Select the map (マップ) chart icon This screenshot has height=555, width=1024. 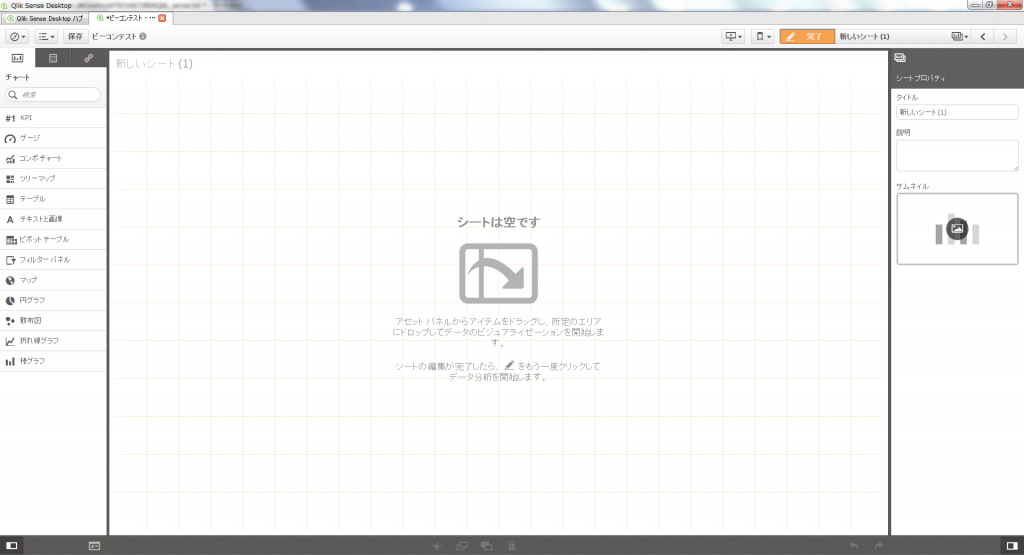click(10, 280)
